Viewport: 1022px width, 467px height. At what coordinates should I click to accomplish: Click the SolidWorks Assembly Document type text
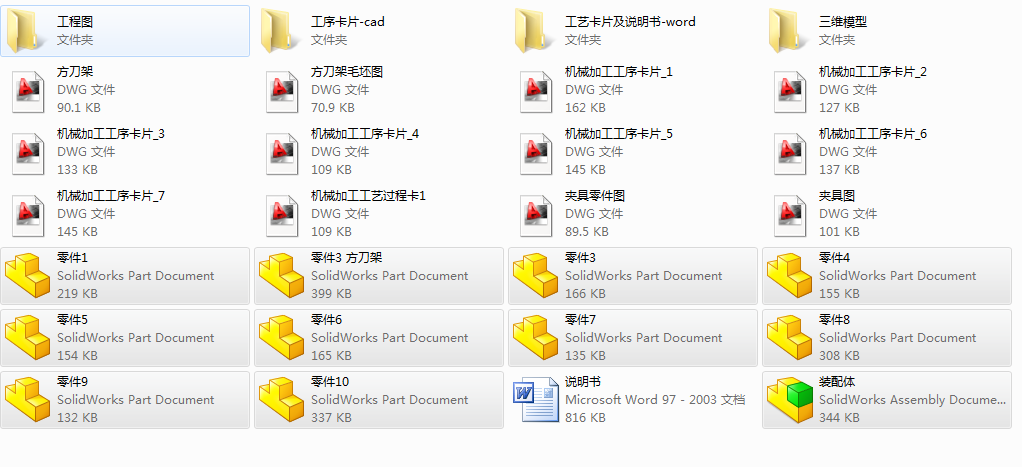click(x=912, y=400)
